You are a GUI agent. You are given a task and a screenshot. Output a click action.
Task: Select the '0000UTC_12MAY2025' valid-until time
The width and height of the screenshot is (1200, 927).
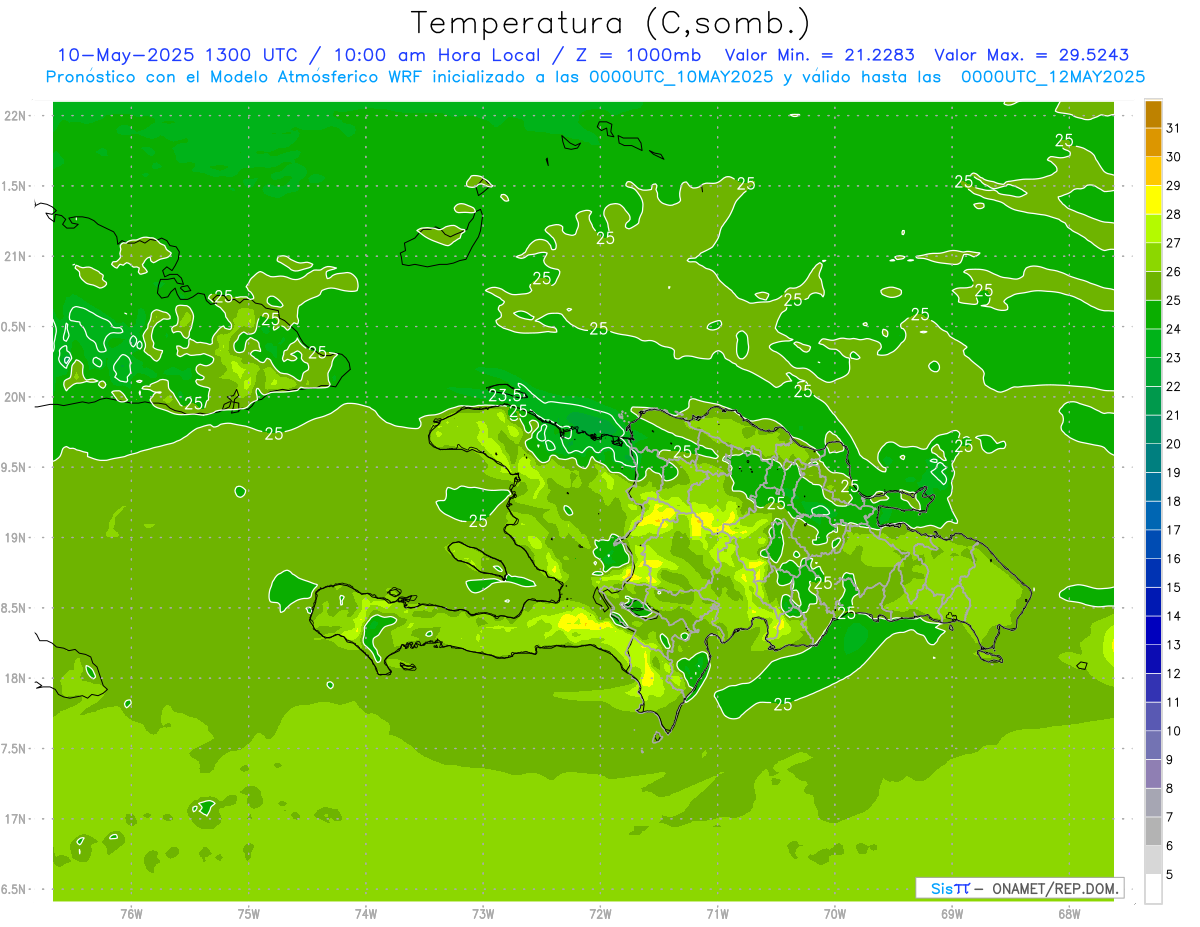coord(1053,77)
